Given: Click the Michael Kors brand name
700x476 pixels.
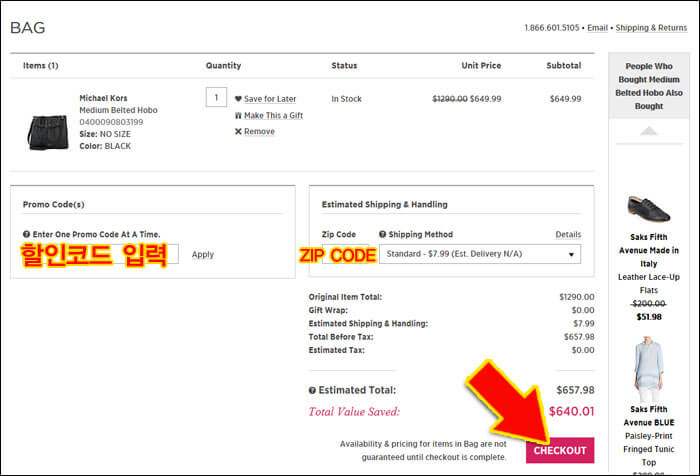Looking at the screenshot, I should pos(103,98).
